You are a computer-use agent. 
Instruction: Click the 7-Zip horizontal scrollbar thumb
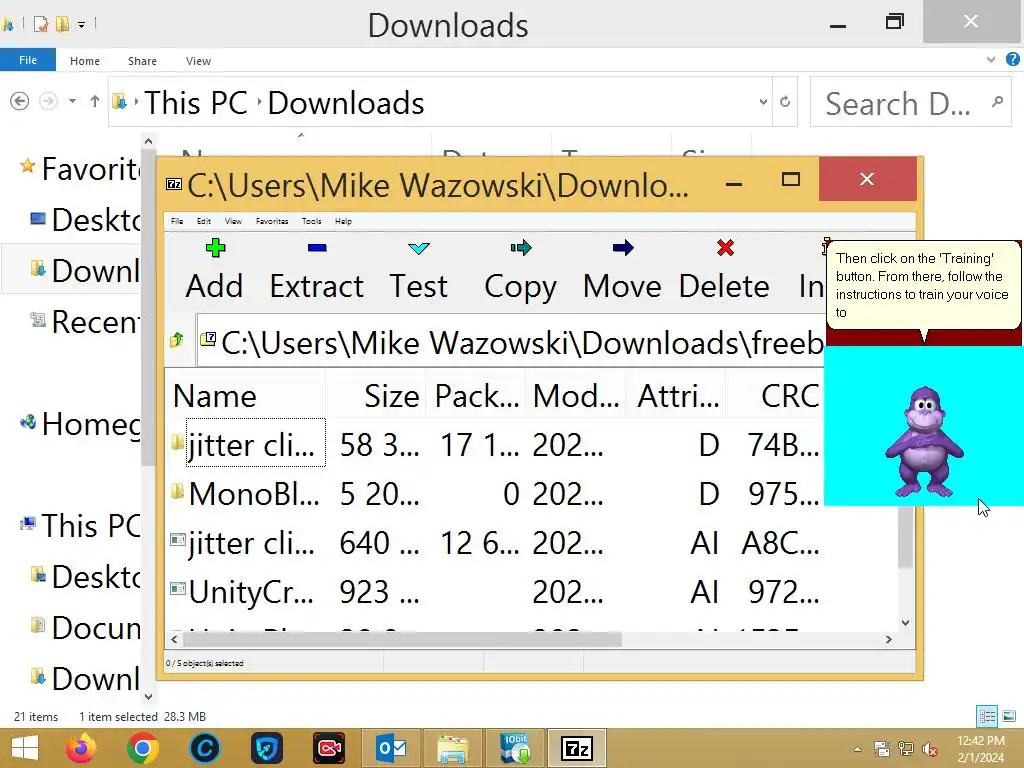click(x=404, y=639)
